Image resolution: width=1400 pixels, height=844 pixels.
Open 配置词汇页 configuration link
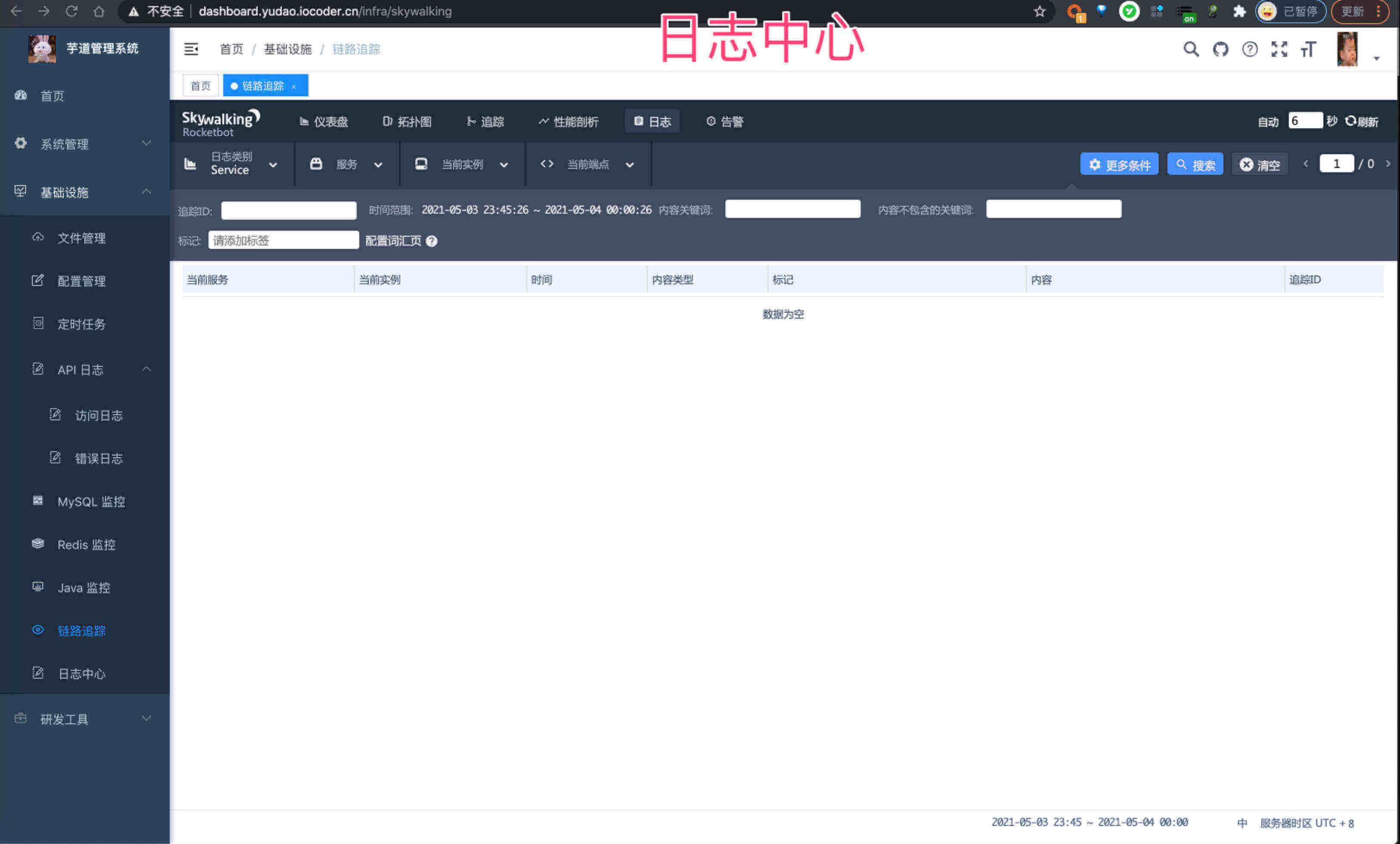[392, 241]
